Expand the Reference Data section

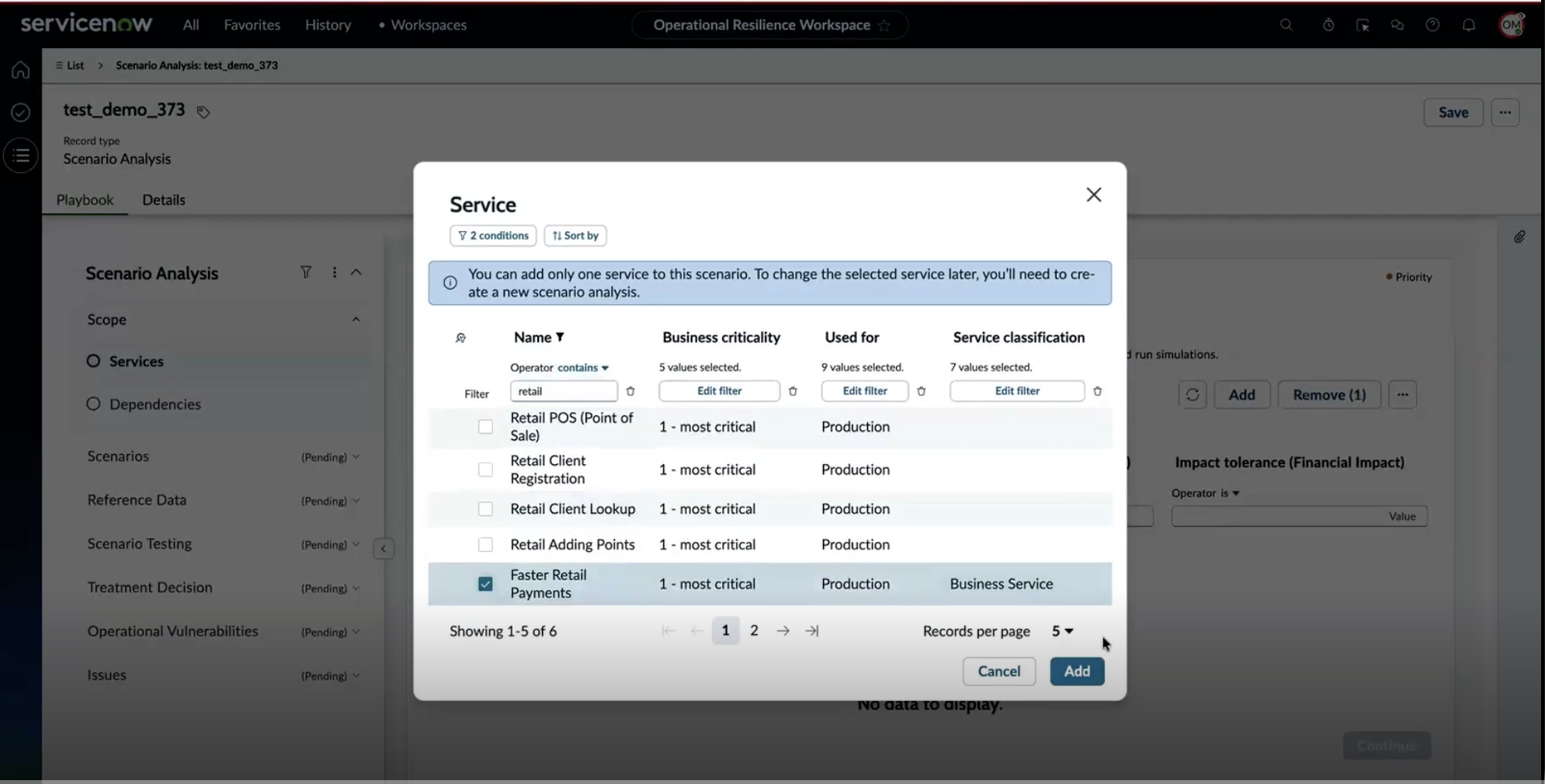(356, 501)
